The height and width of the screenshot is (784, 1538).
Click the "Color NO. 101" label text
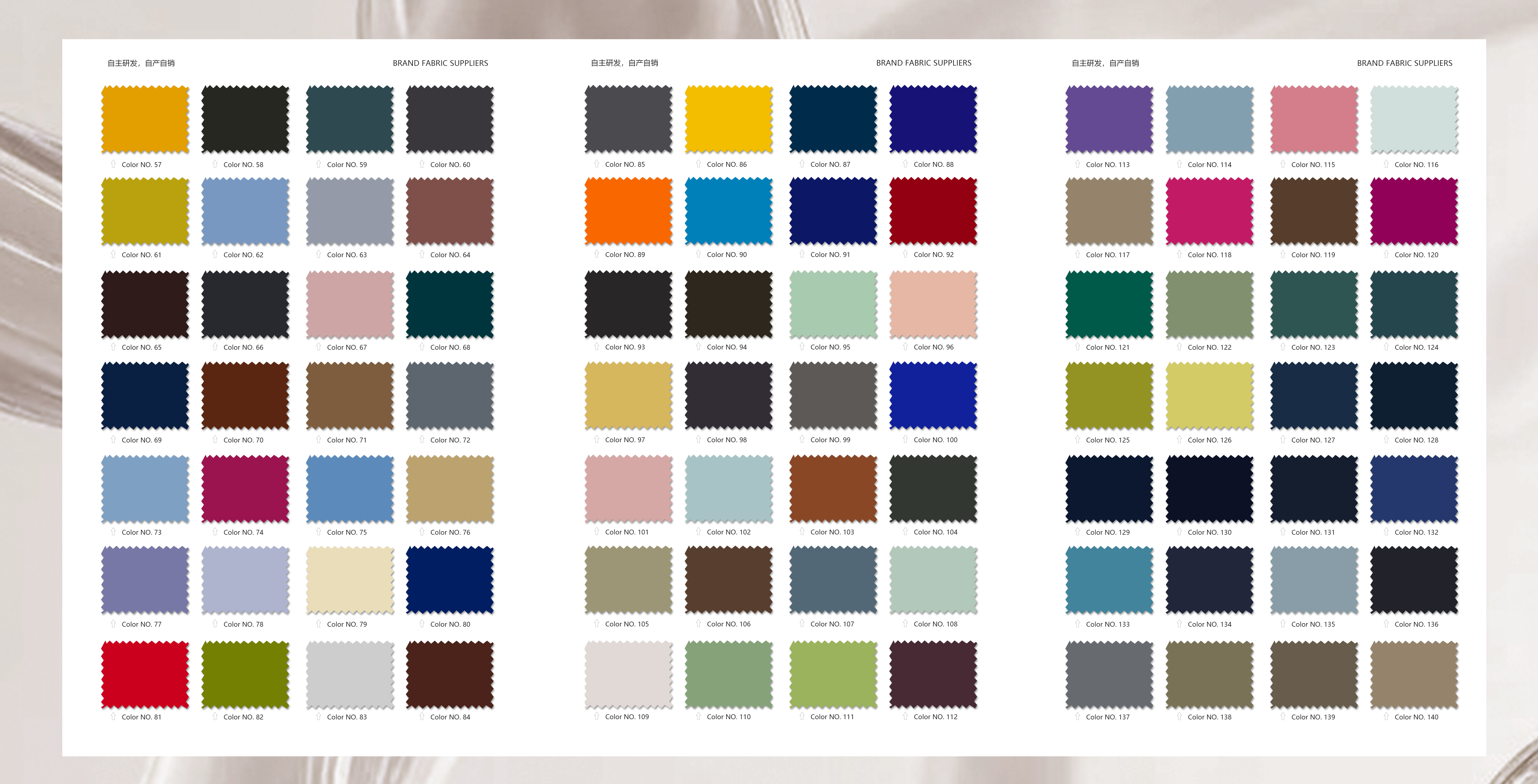pos(627,532)
